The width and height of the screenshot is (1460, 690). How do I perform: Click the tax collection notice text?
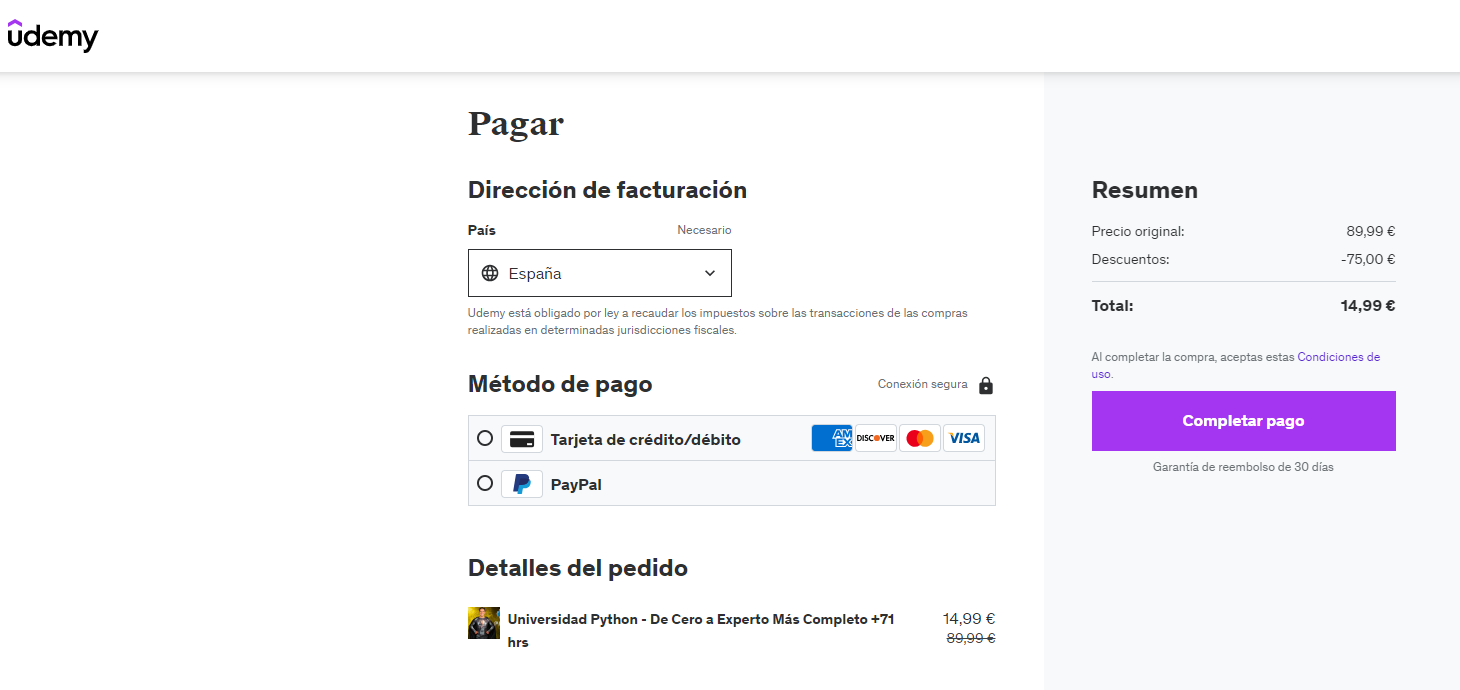[x=718, y=321]
